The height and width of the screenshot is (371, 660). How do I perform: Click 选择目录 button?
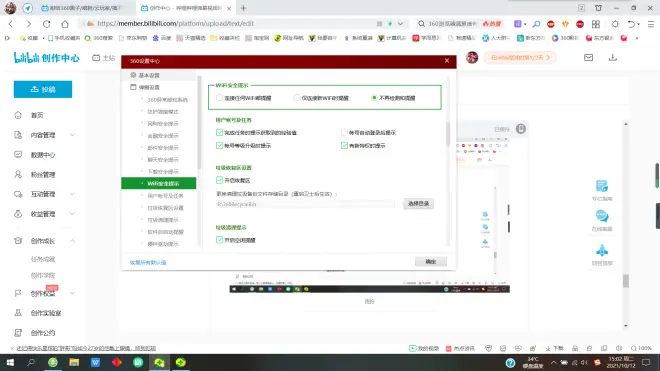pos(418,203)
